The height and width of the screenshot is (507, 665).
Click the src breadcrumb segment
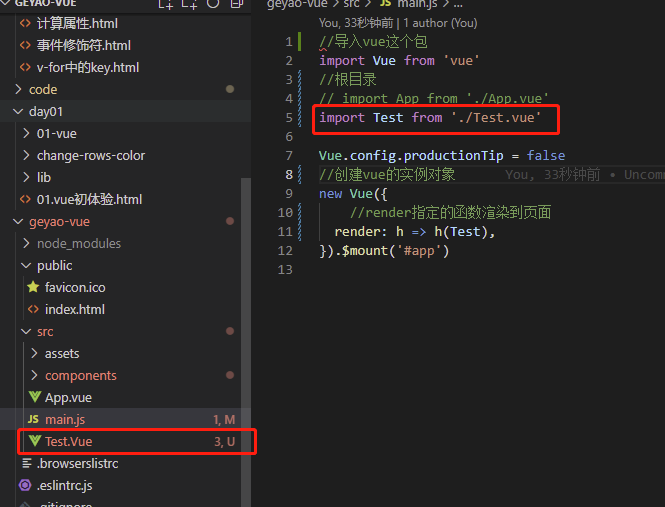[352, 3]
